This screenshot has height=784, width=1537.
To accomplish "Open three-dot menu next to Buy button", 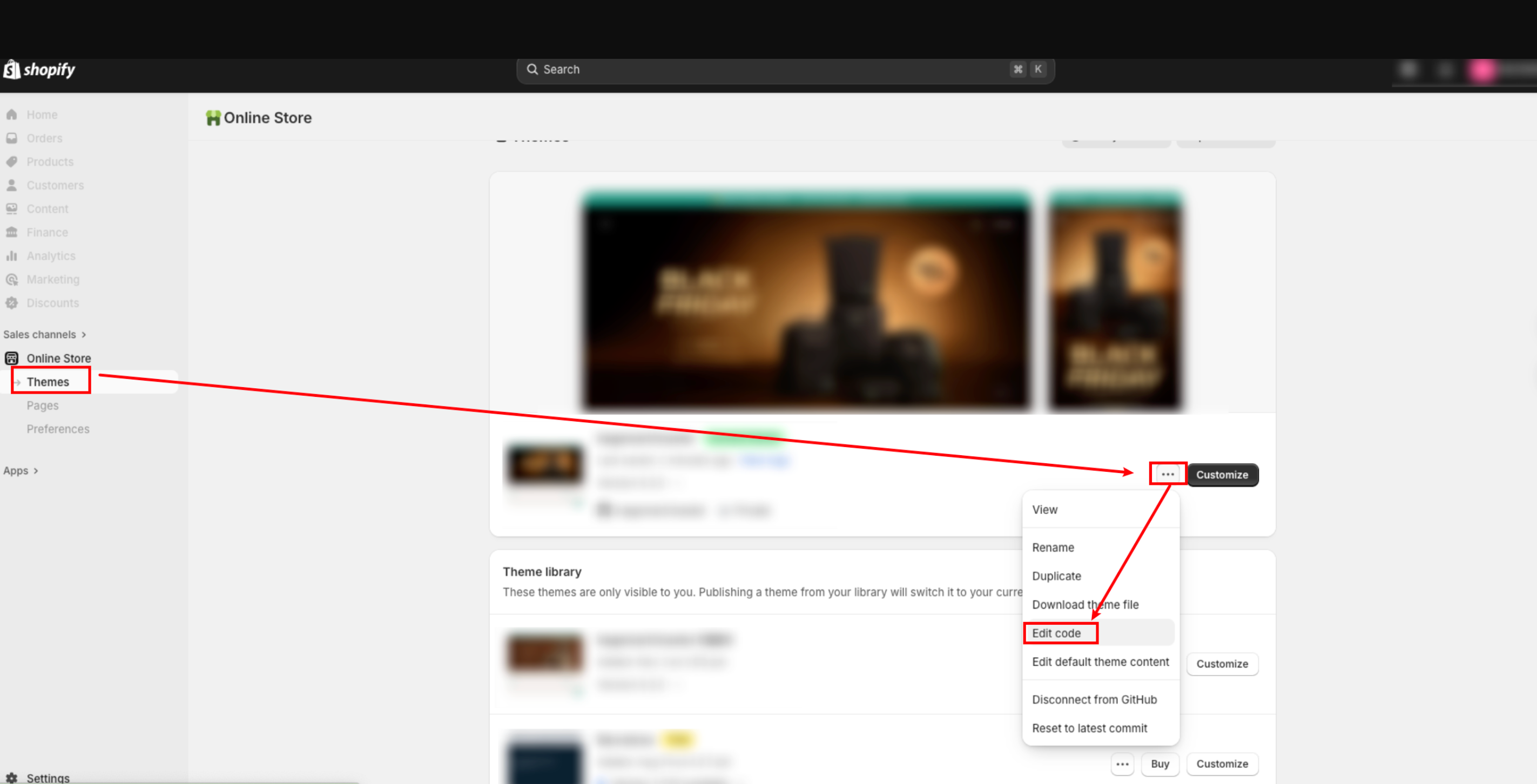I will (x=1122, y=763).
